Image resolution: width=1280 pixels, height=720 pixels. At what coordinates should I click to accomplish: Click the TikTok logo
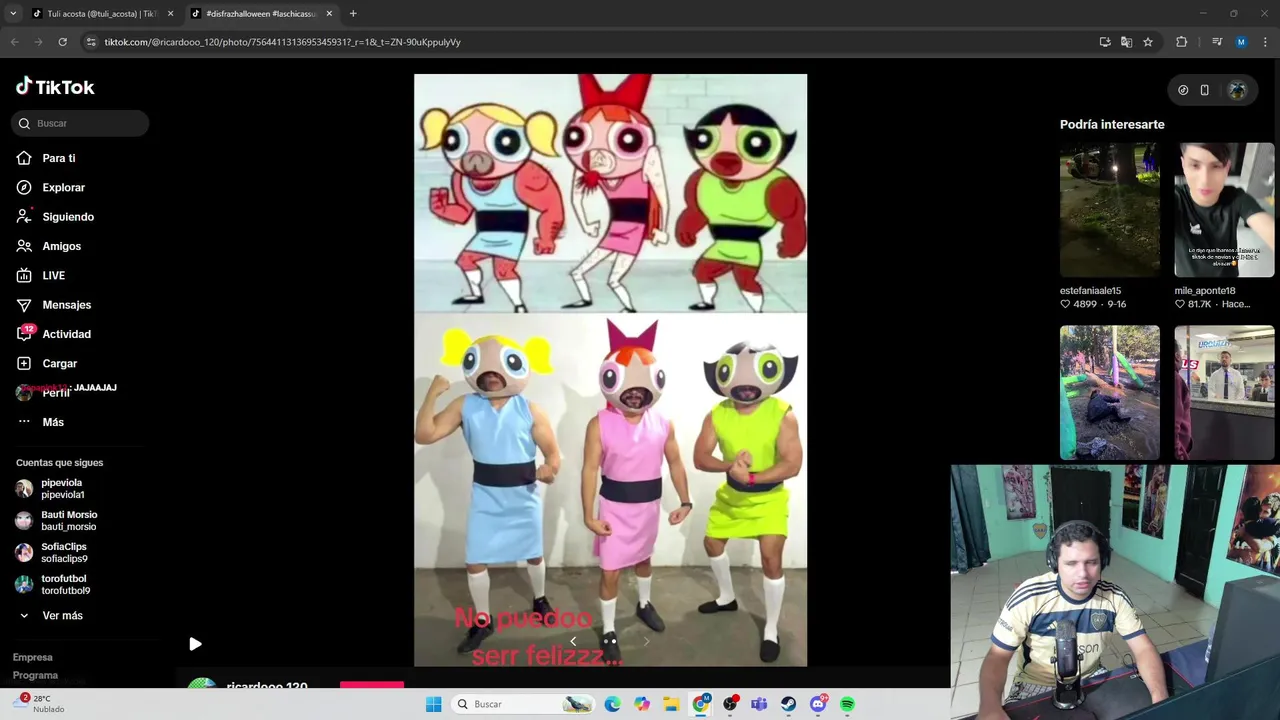[55, 87]
